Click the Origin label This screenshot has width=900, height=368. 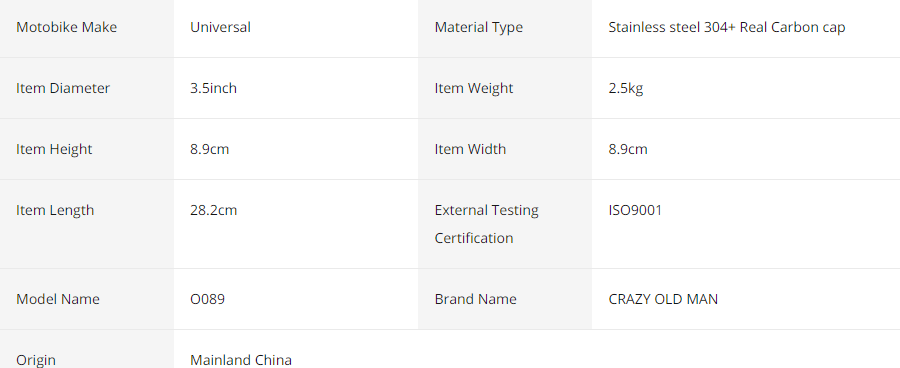(x=36, y=360)
